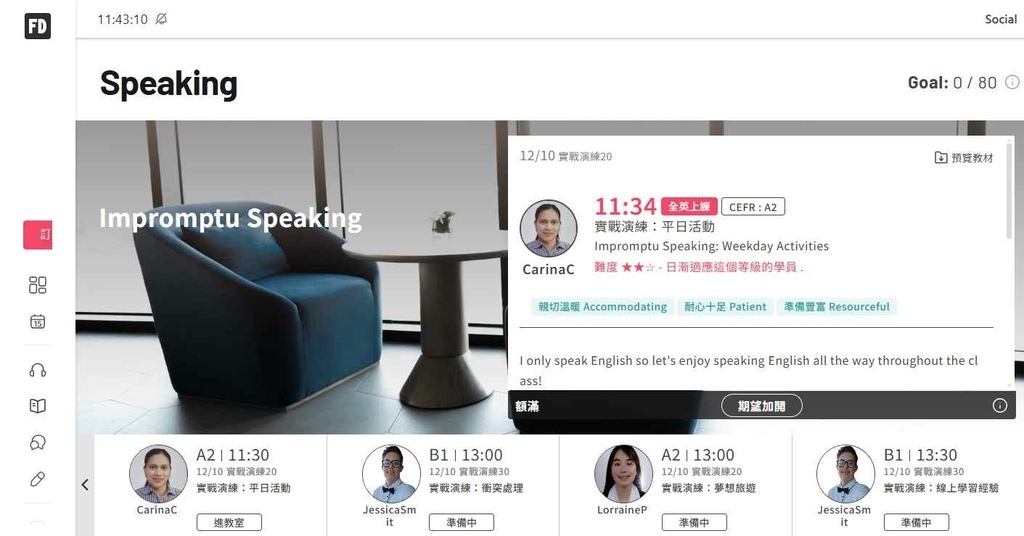
Task: Open the dashboard grid icon in sidebar
Action: click(38, 285)
